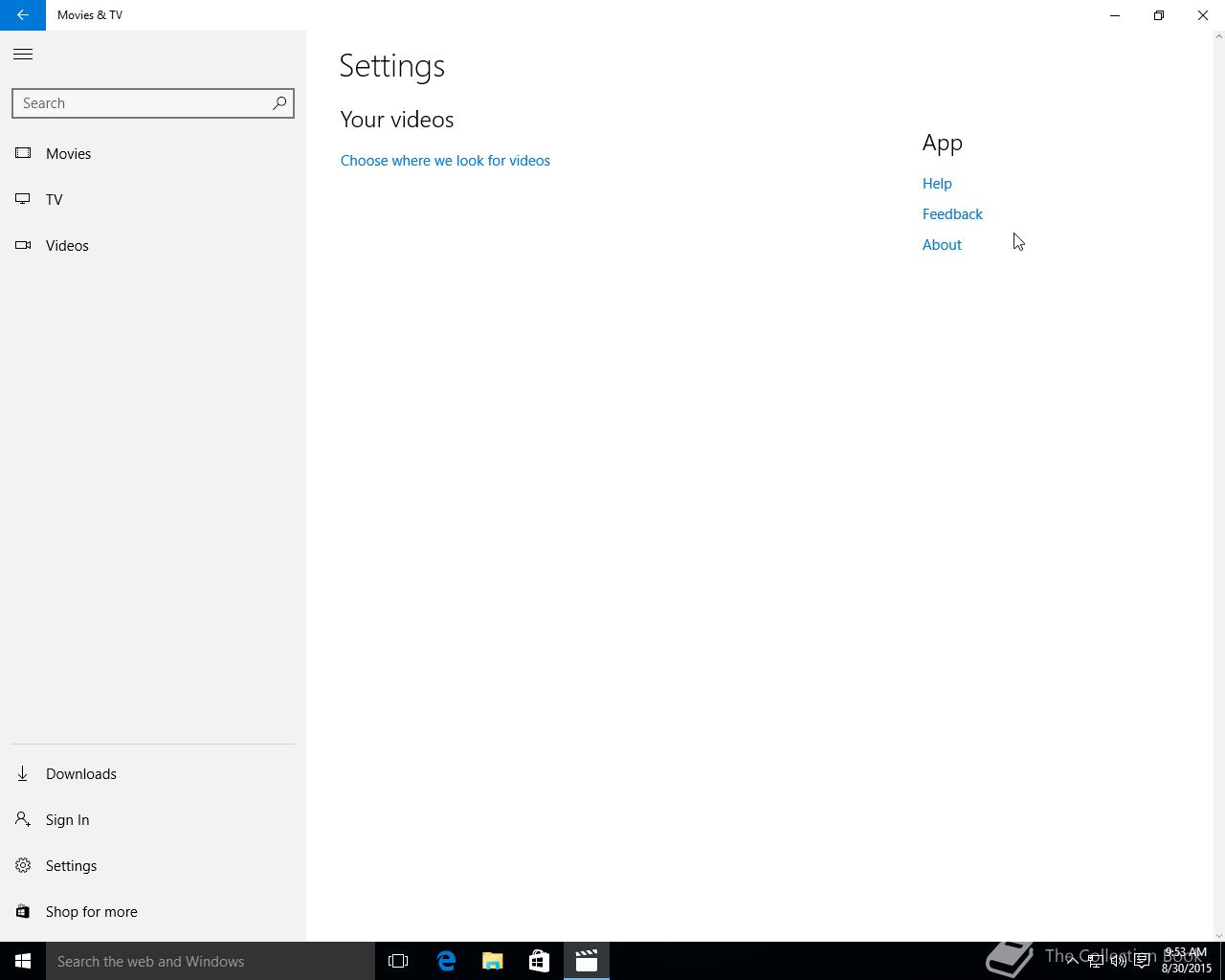
Task: Go to the Videos section
Action: 67,246
